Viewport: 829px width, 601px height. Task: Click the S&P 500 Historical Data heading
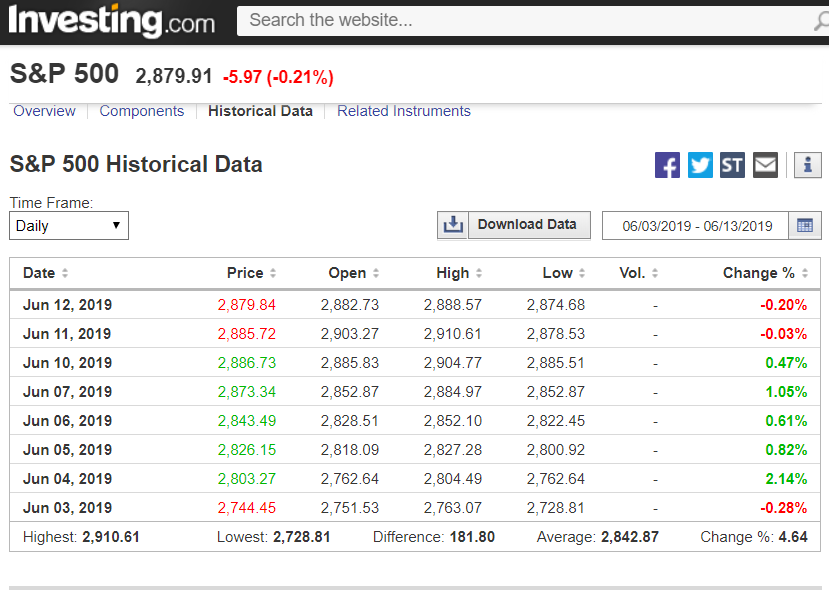[136, 164]
